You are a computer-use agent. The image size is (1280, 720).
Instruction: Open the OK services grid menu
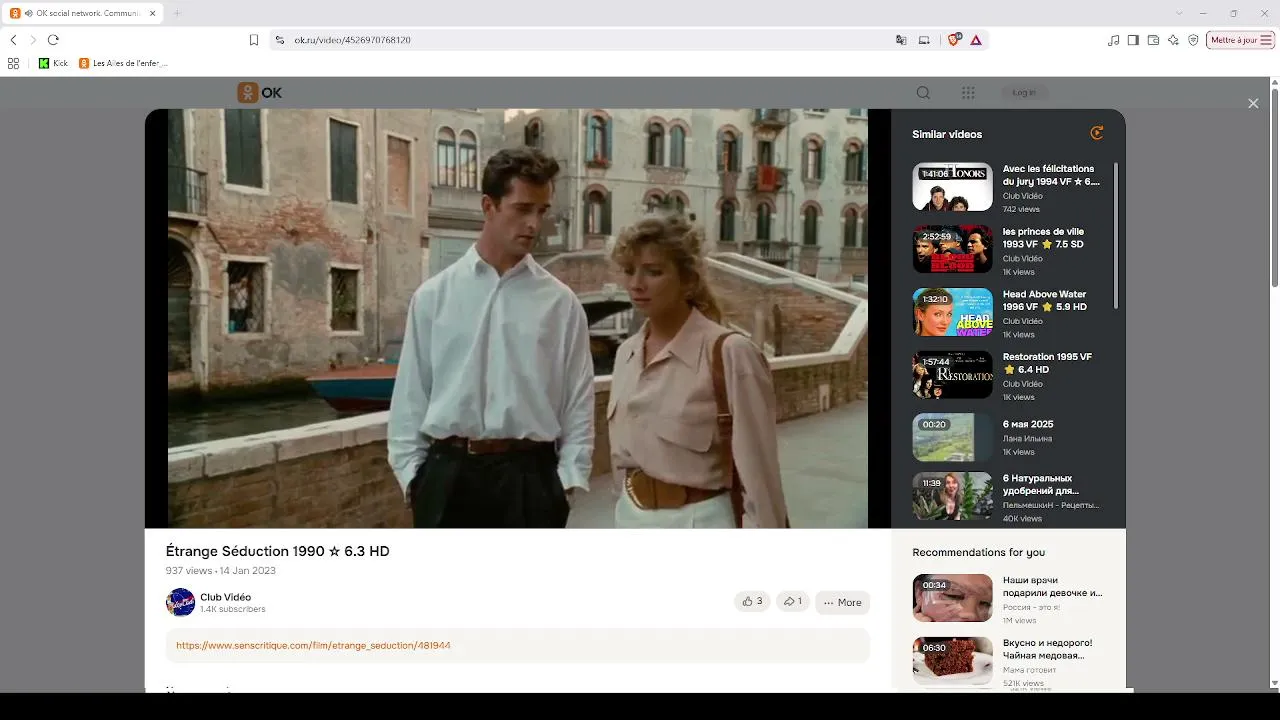point(968,92)
